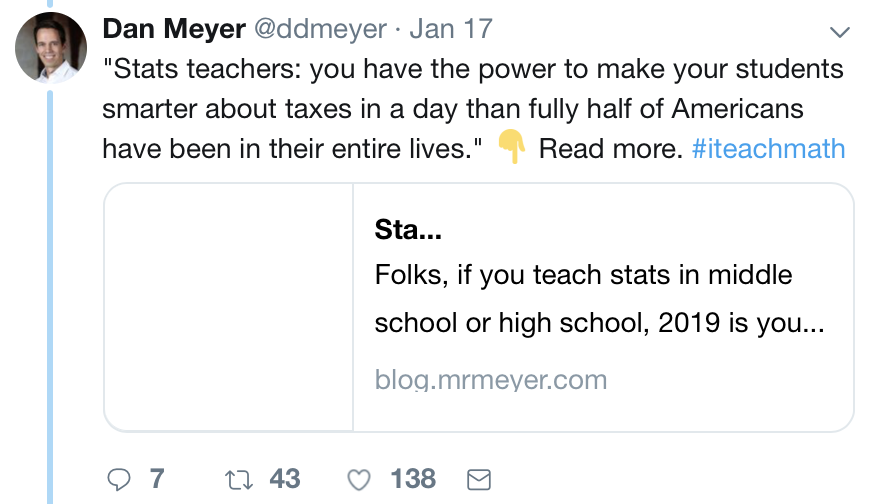The height and width of the screenshot is (504, 880).
Task: Click the blue thread line below the avatar
Action: point(51,300)
